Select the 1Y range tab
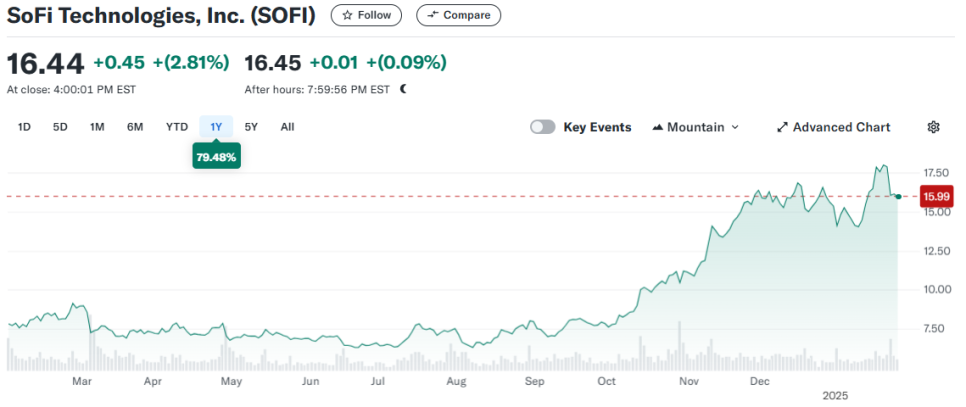Image resolution: width=966 pixels, height=407 pixels. (x=216, y=127)
